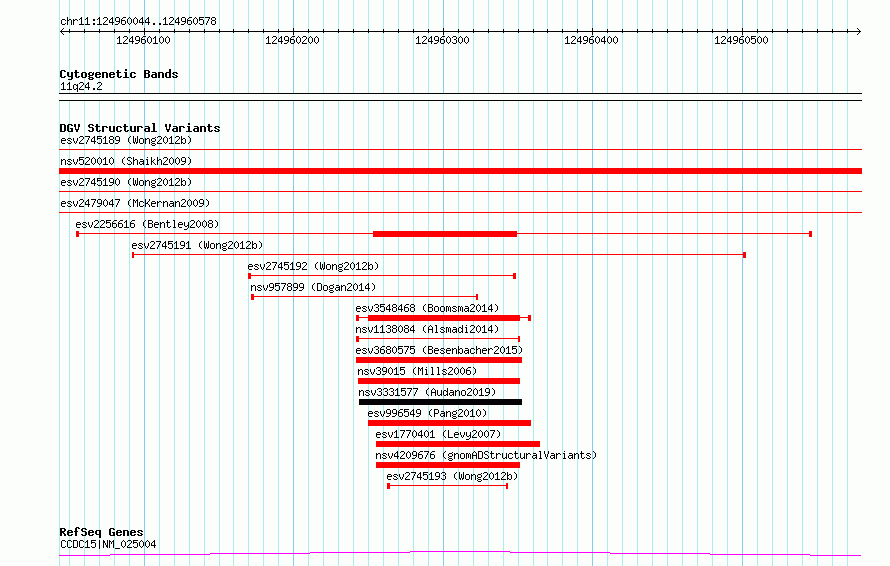Click the thick red segment of esv2256616
The image size is (890, 566).
coord(445,234)
